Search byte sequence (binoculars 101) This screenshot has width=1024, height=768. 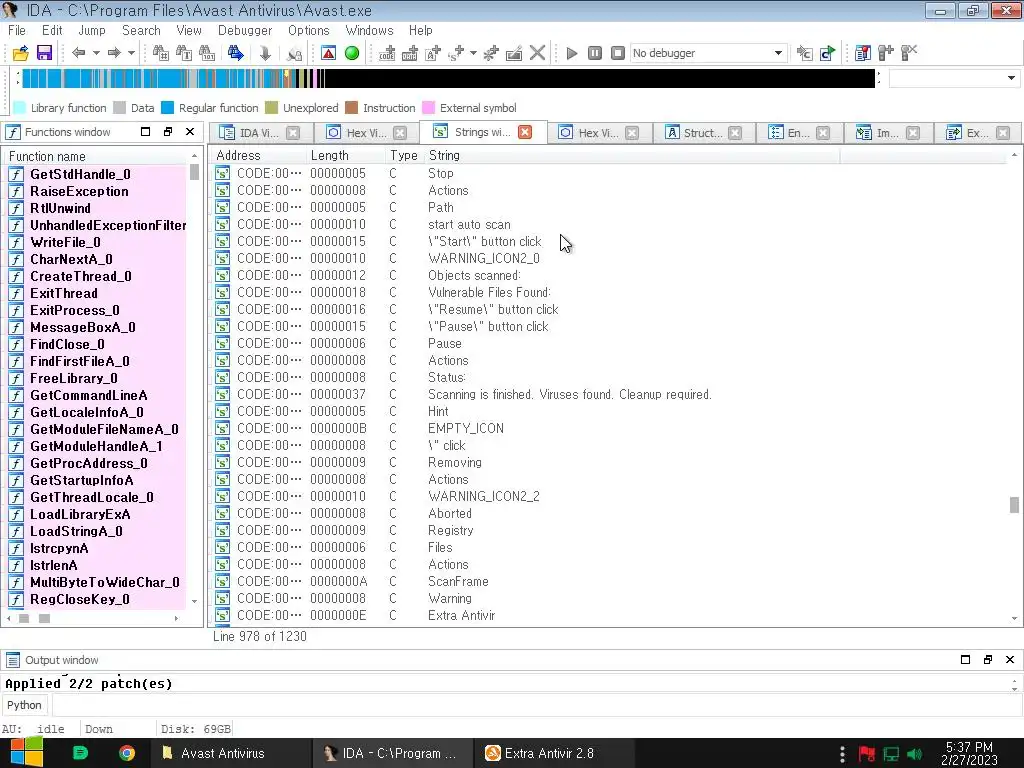(207, 53)
